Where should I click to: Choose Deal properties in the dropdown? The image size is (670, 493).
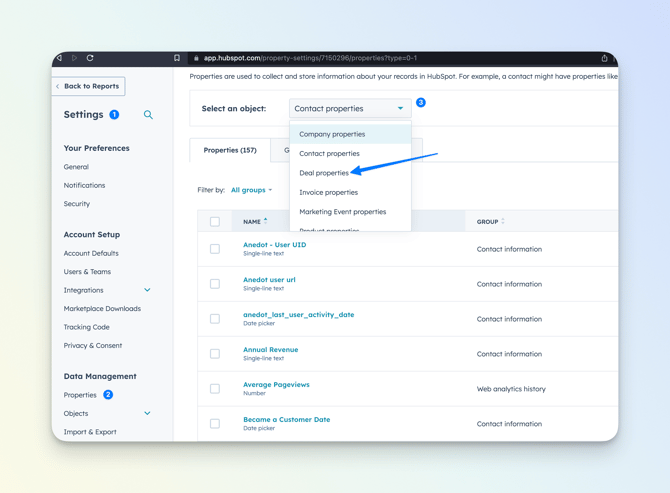350,173
